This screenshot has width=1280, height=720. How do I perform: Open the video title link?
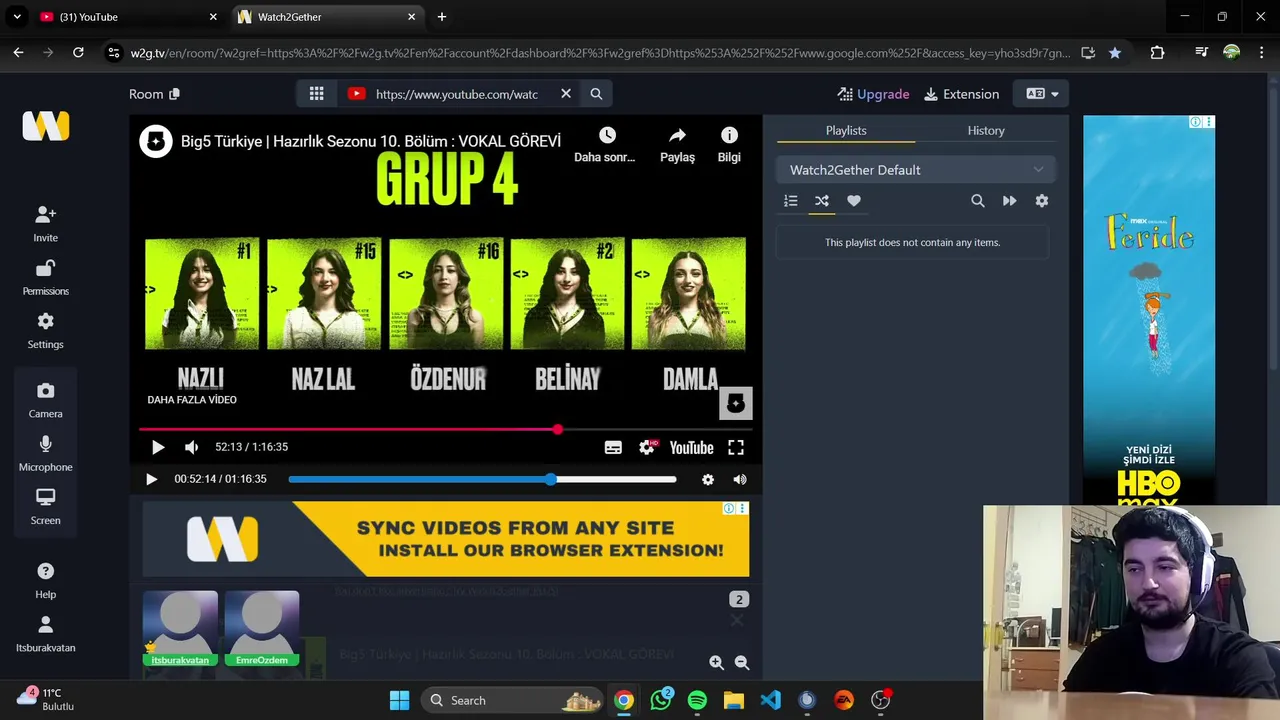(370, 141)
